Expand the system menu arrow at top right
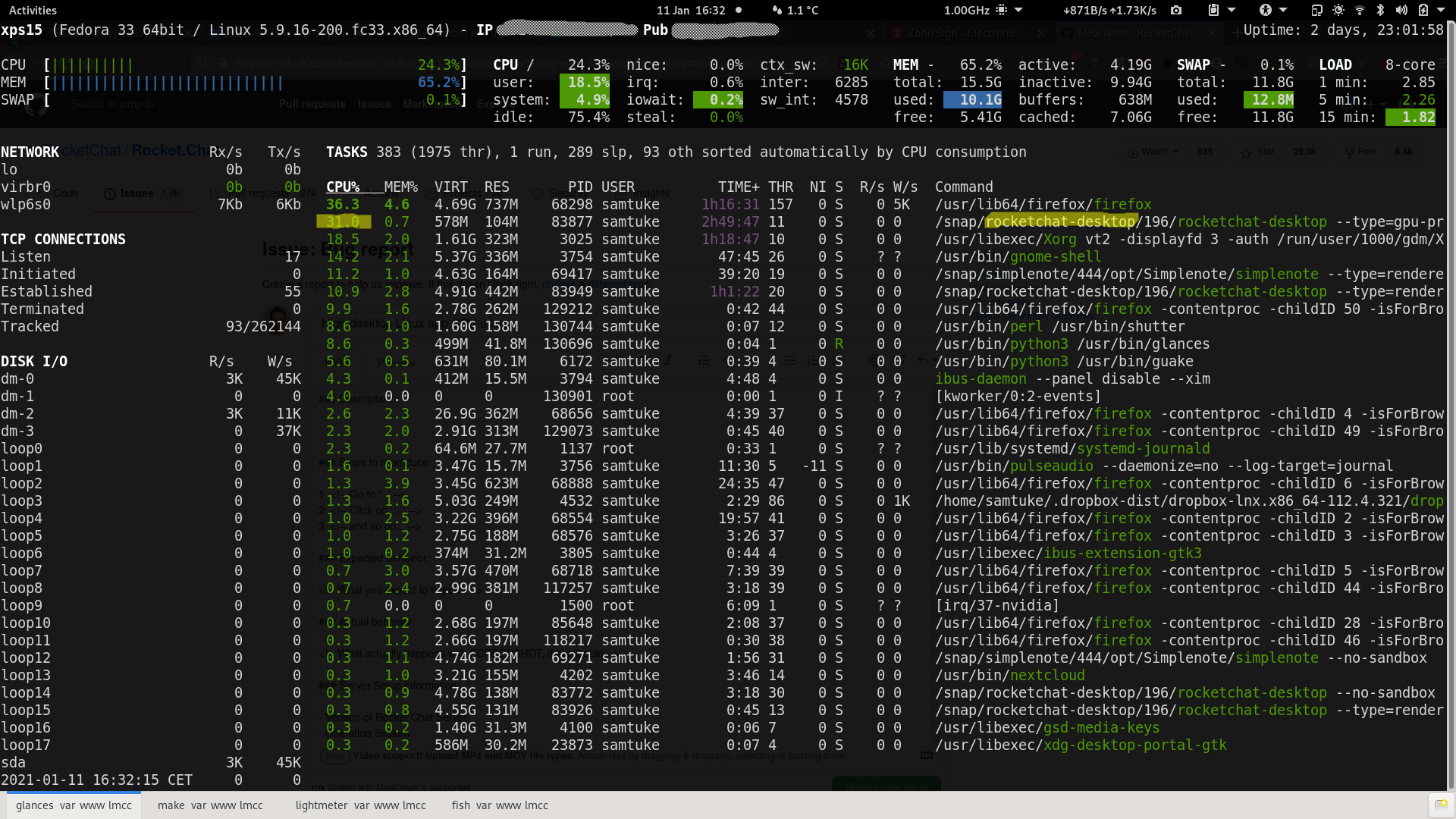Screen dimensions: 1456x819 pyautogui.click(x=1441, y=10)
